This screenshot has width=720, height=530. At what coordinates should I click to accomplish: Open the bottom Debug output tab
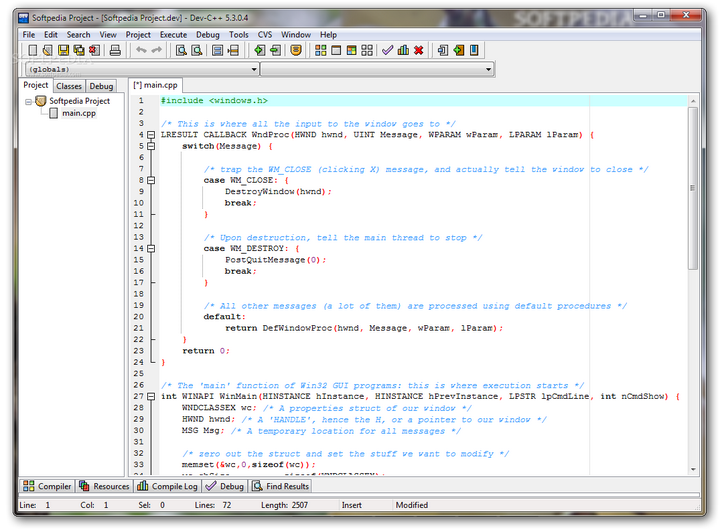coord(225,486)
